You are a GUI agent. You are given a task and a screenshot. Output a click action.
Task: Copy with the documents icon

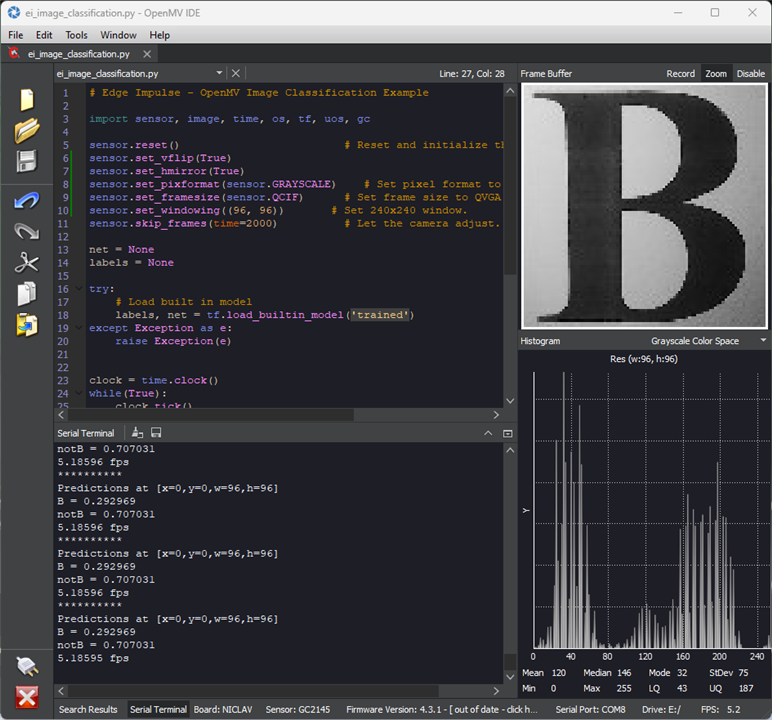pyautogui.click(x=27, y=294)
